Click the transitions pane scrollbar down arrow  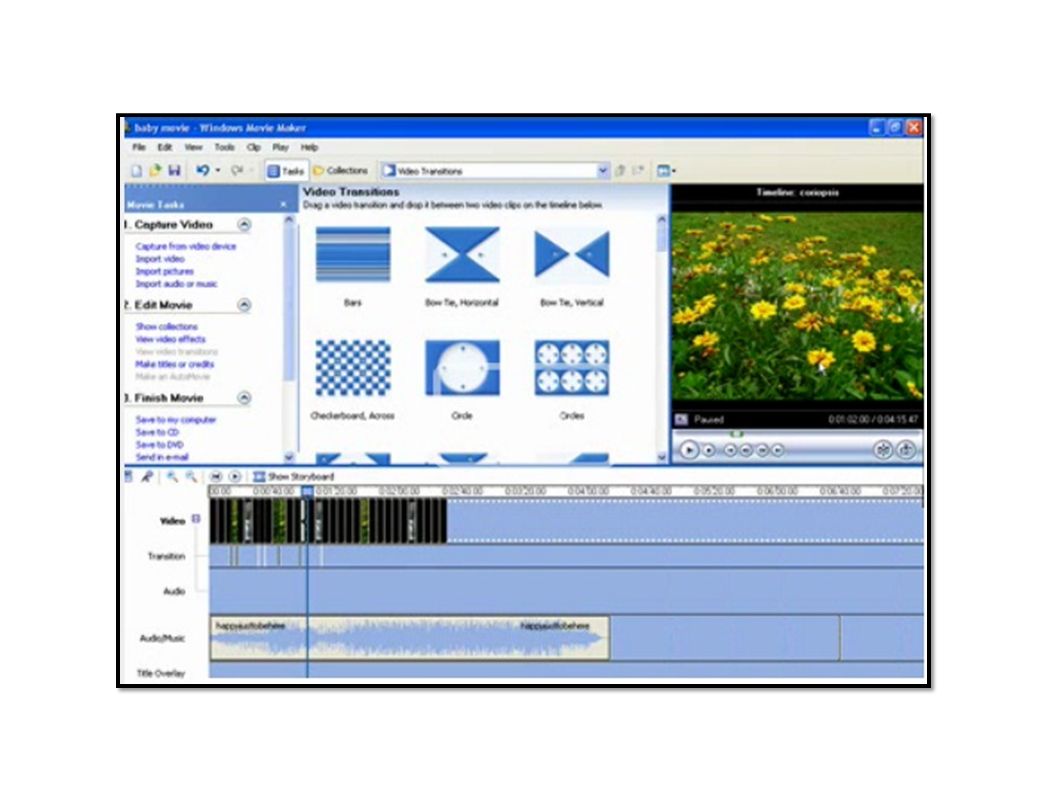(661, 457)
